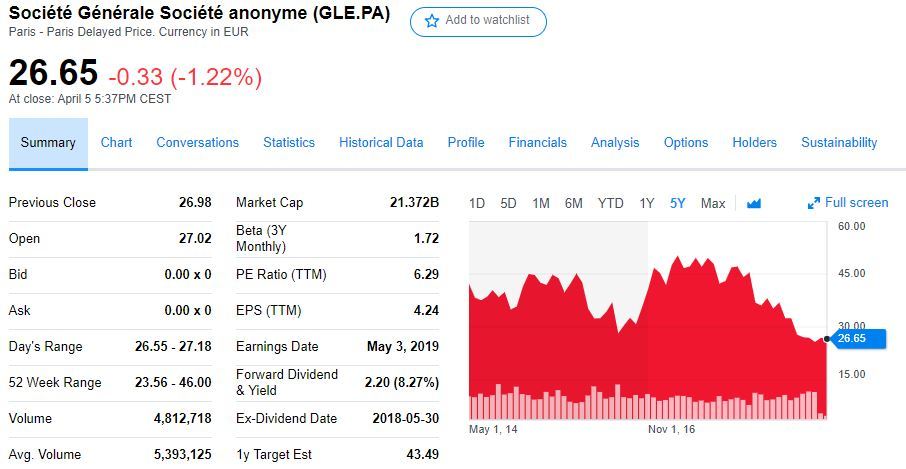906x469 pixels.
Task: Open the Chart tab
Action: (116, 143)
